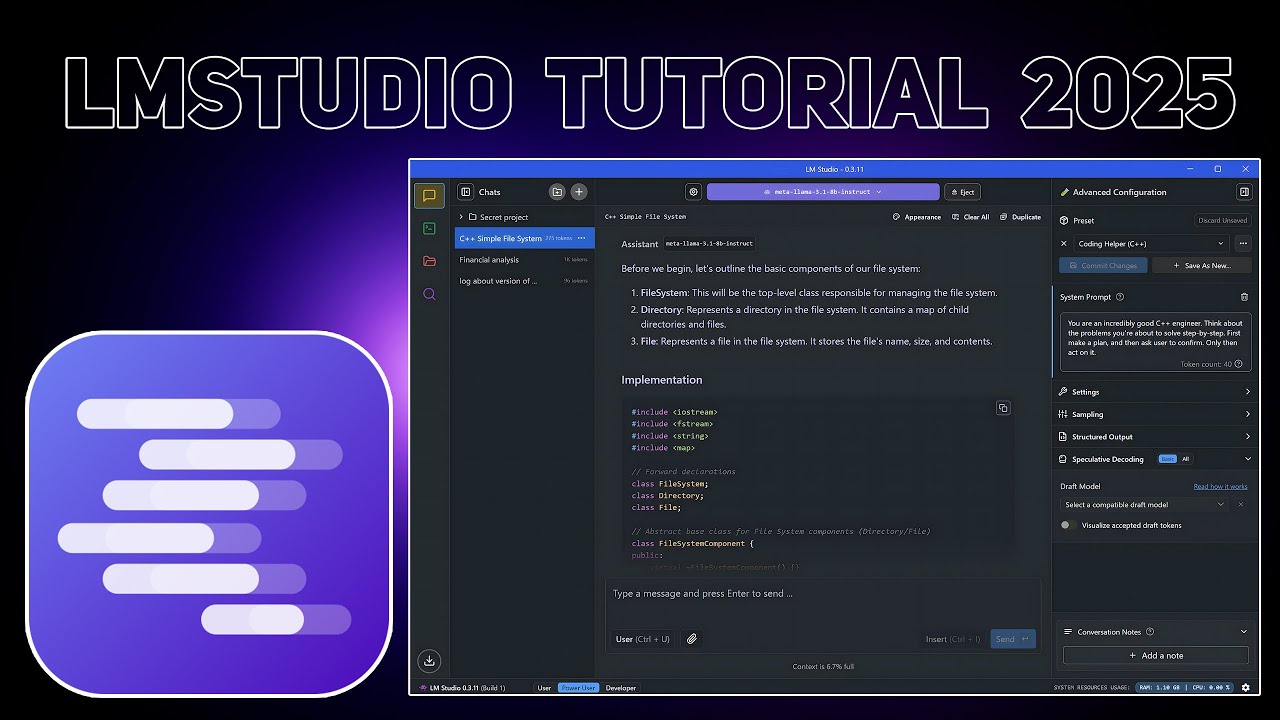The image size is (1280, 720).
Task: Click Commit Changes button
Action: tap(1103, 265)
